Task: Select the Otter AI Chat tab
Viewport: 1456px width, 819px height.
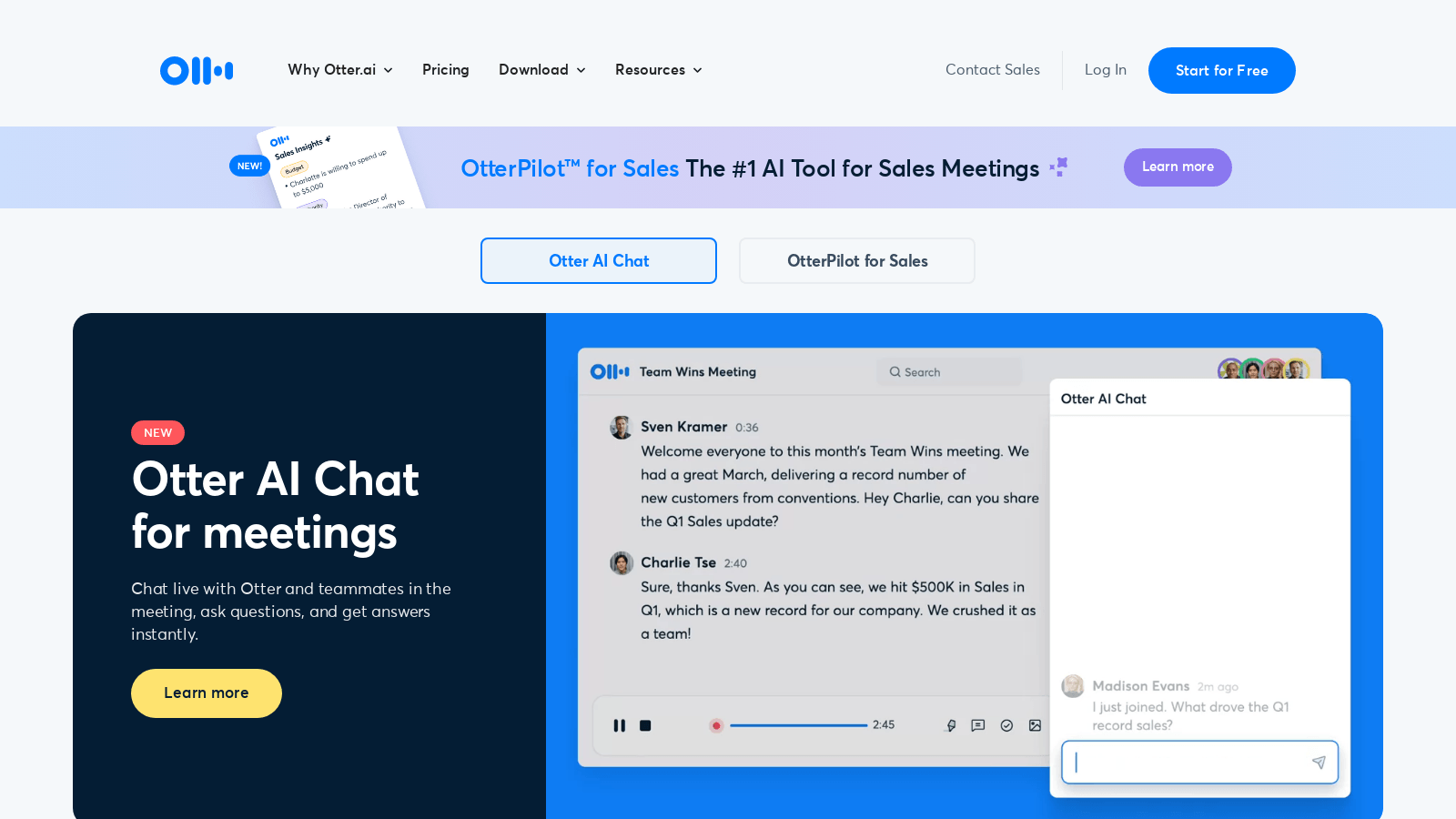Action: coord(599,261)
